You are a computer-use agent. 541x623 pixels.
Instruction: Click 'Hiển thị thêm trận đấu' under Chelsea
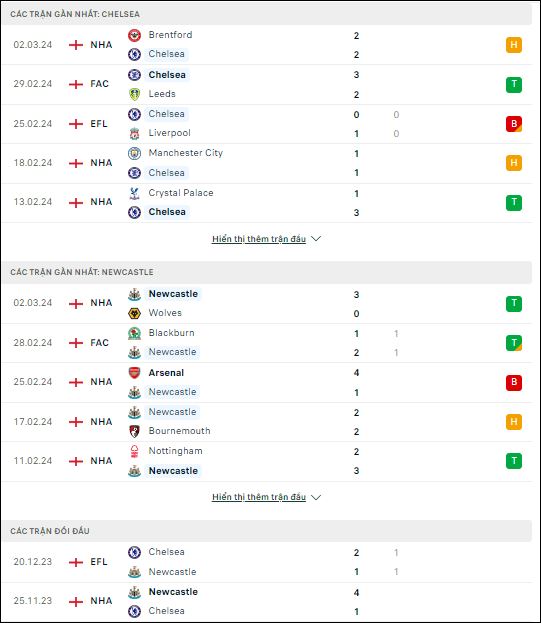(x=259, y=239)
